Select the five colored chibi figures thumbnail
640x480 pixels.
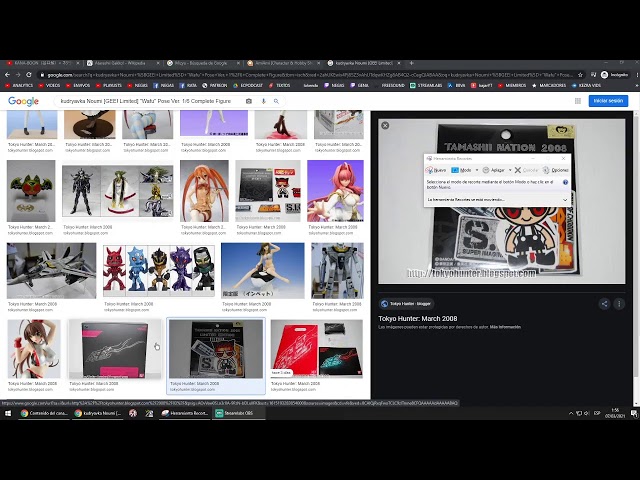click(159, 271)
